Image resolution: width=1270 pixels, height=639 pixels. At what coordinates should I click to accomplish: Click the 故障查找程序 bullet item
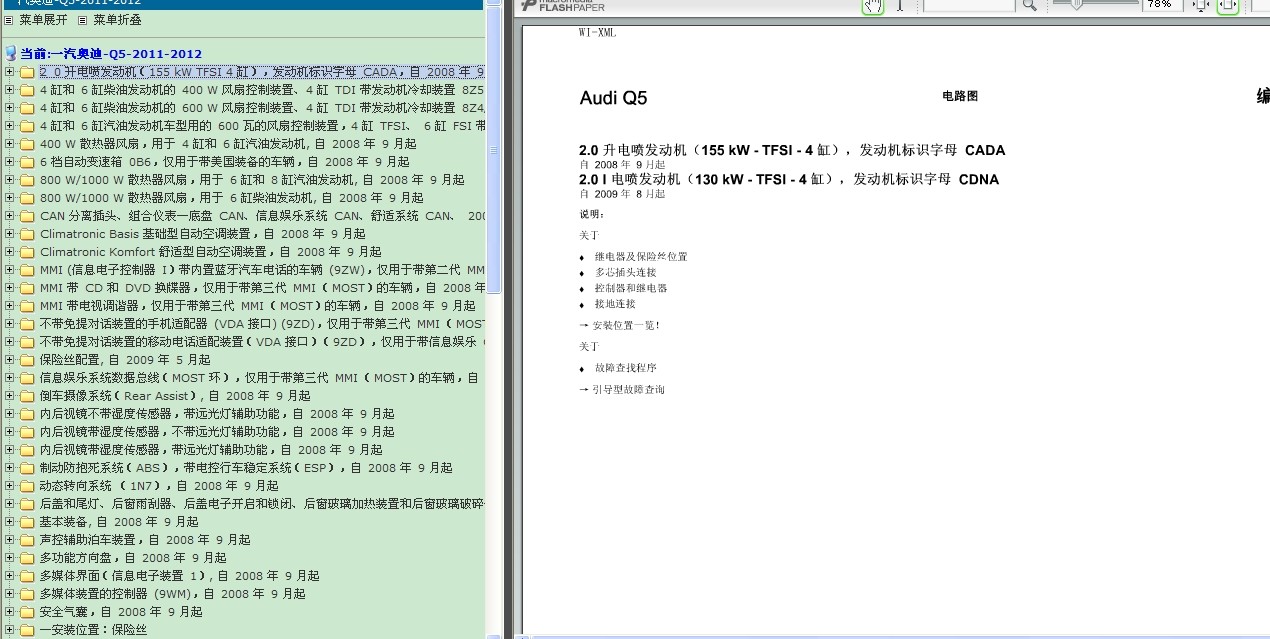tap(626, 368)
